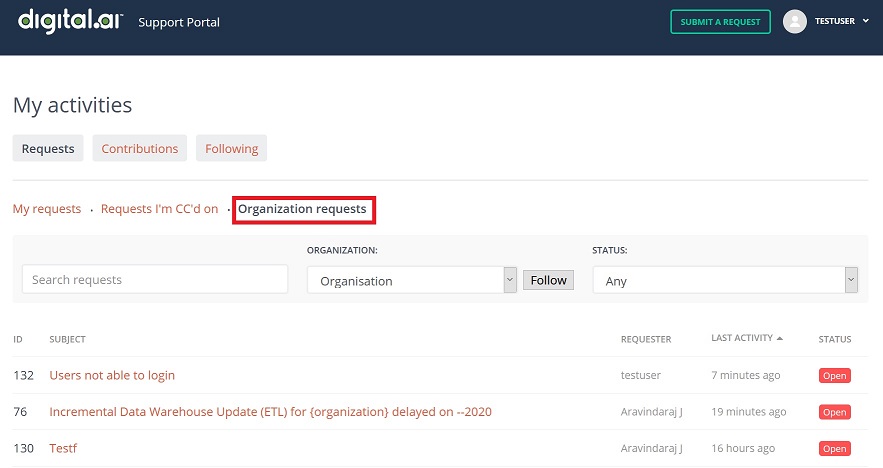The width and height of the screenshot is (883, 468).
Task: Expand the Organization dropdown
Action: [411, 281]
